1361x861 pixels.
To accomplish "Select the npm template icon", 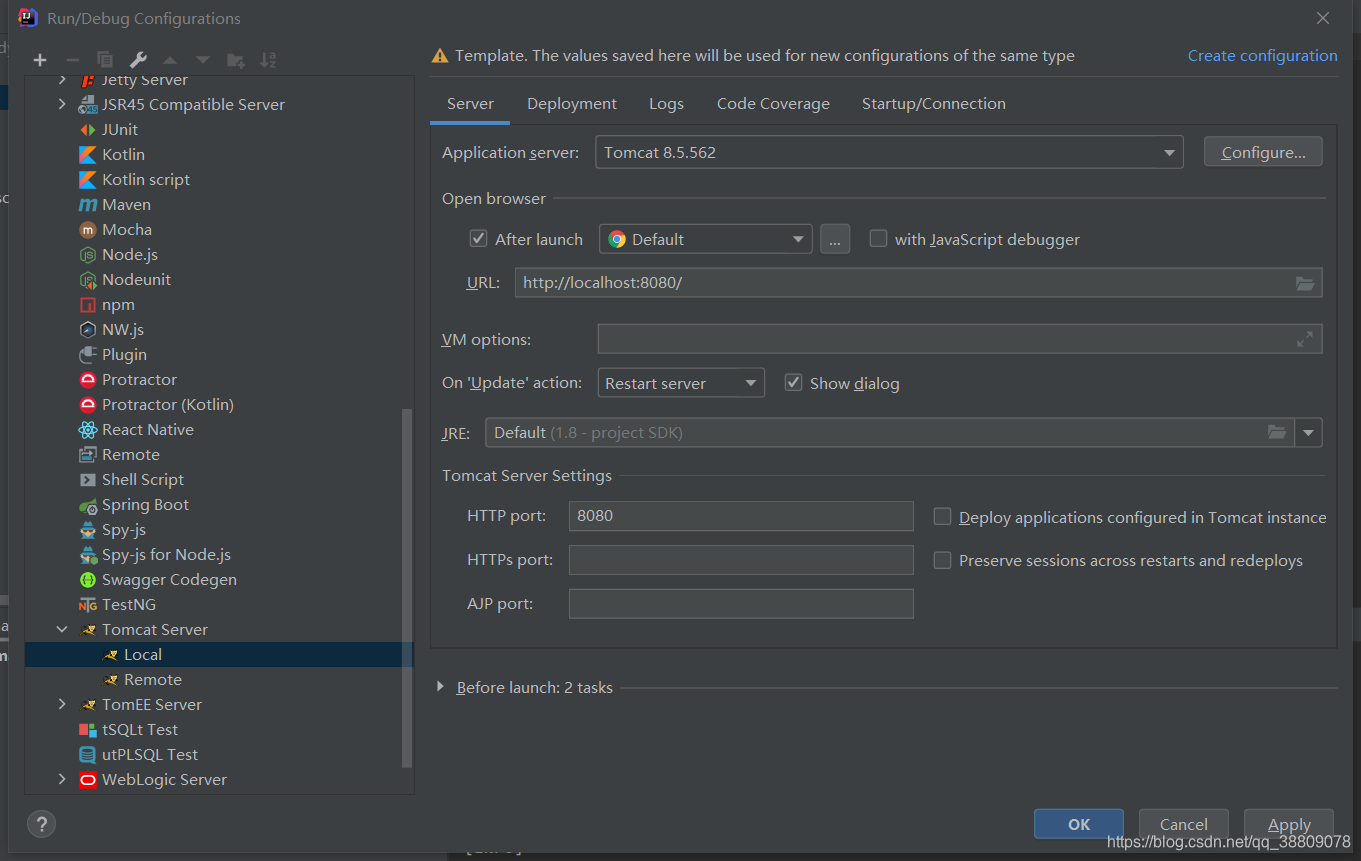I will click(x=87, y=304).
